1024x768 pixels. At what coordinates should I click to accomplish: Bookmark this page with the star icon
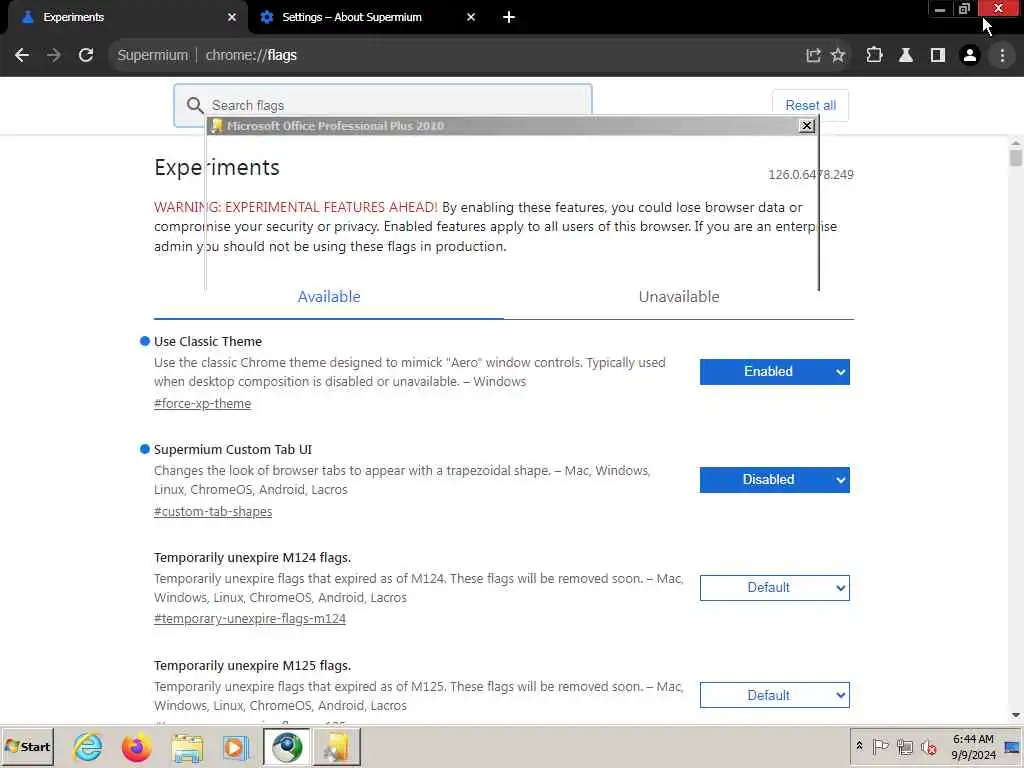[x=838, y=56]
